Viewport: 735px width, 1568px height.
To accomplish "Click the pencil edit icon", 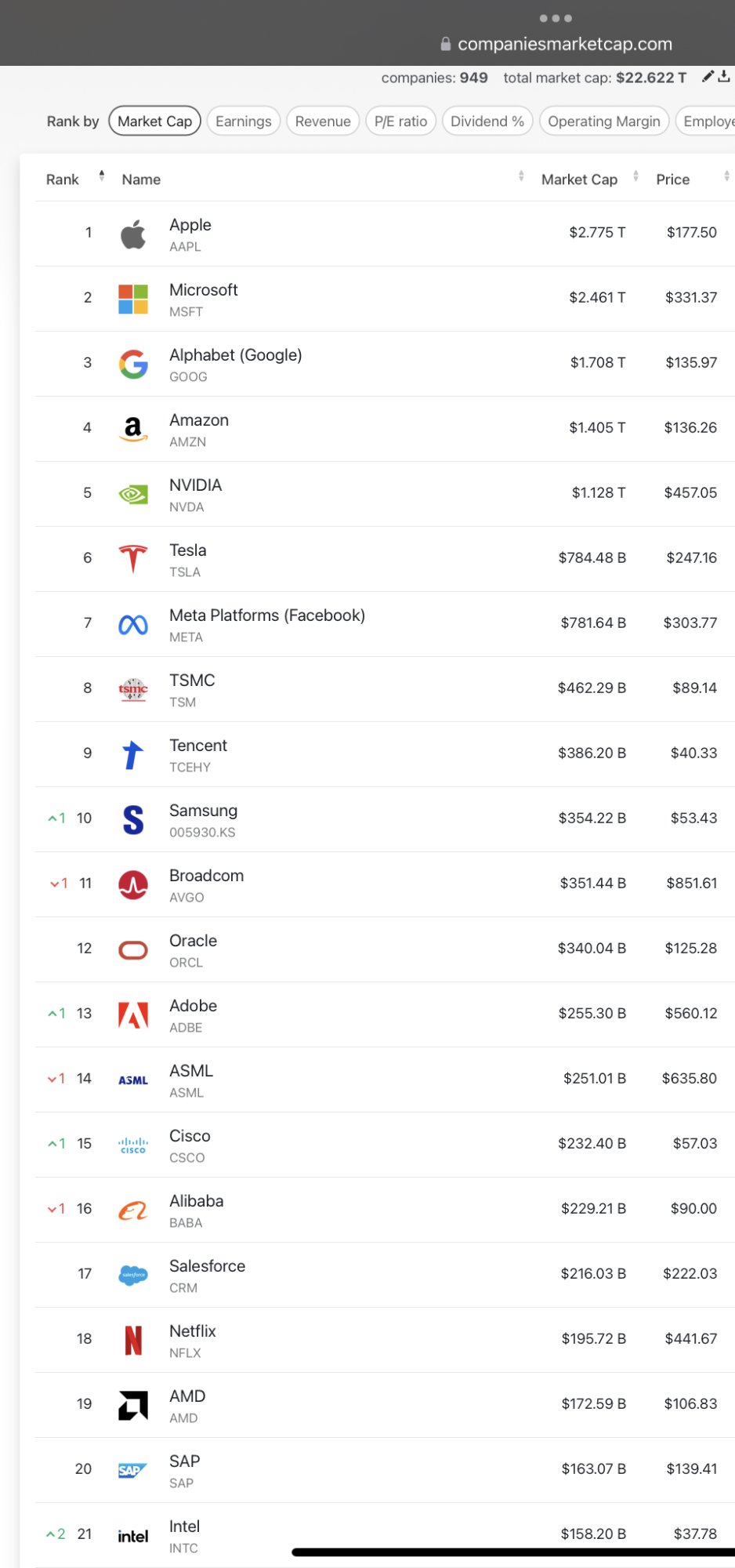I will 708,76.
